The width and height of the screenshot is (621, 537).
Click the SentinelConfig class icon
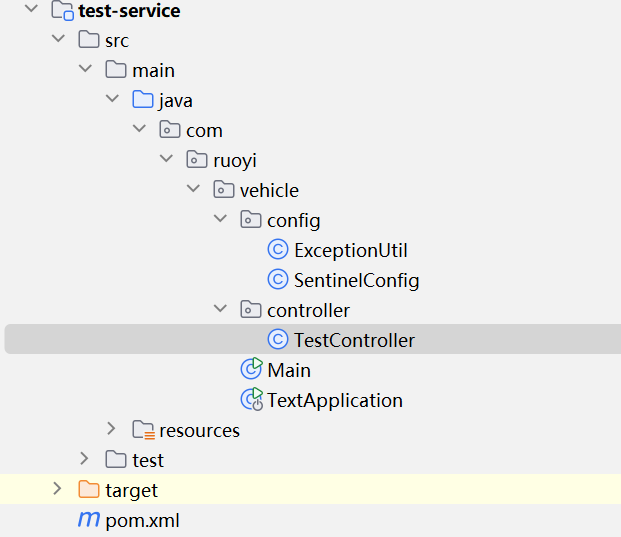coord(277,280)
